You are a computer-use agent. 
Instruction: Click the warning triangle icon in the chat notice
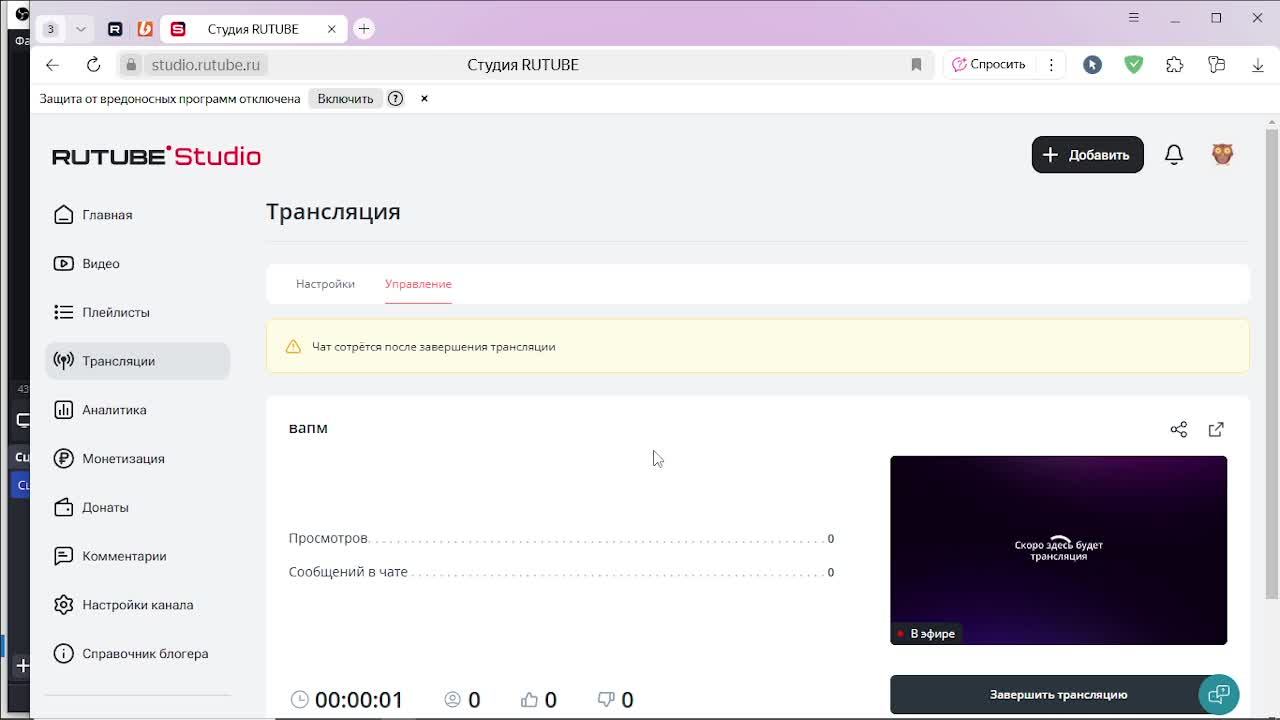(293, 346)
